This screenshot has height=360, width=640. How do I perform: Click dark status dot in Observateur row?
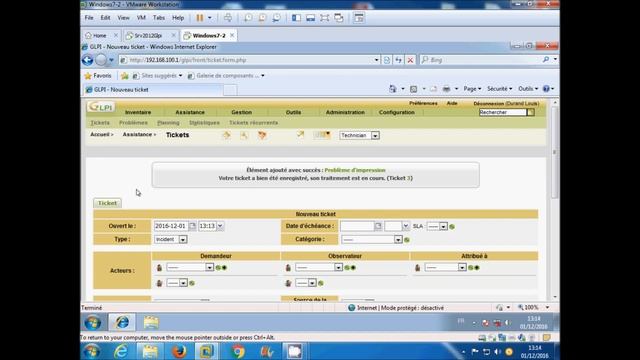coord(353,268)
